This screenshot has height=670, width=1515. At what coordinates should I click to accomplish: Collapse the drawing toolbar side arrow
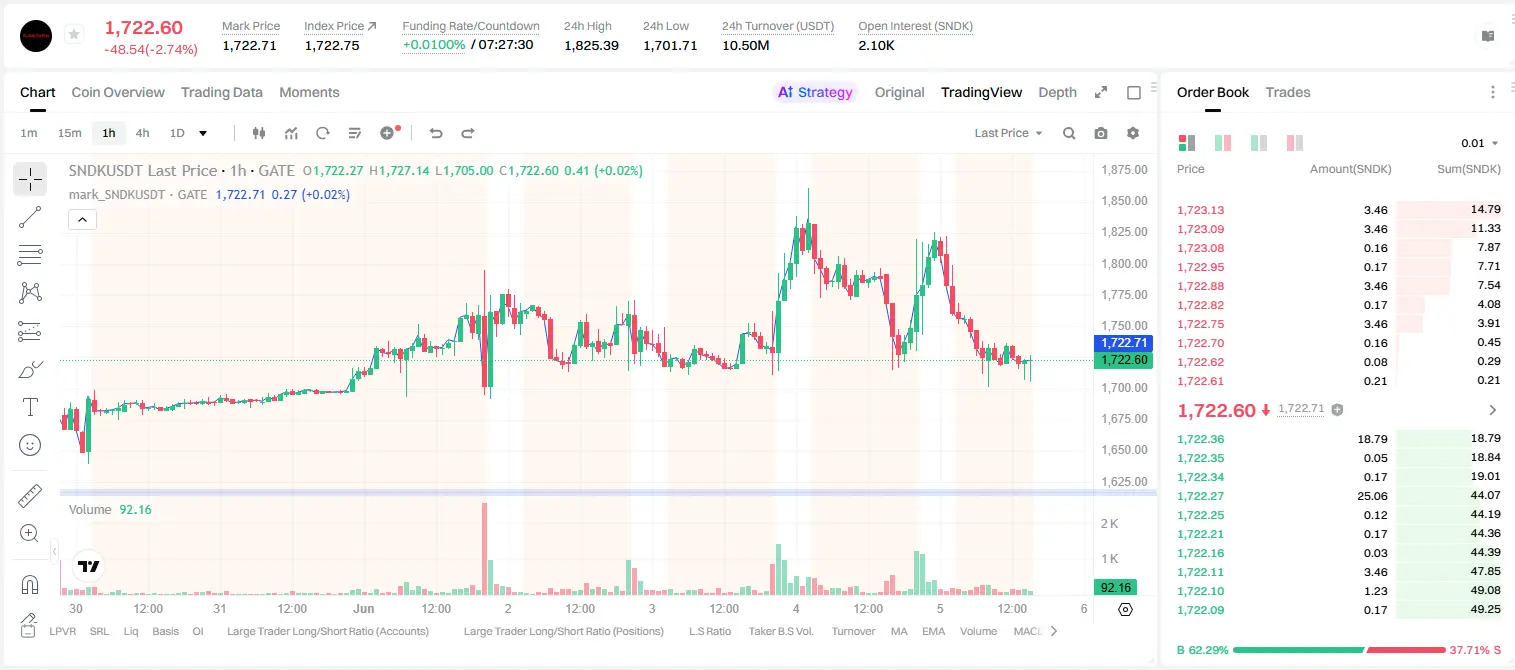(x=54, y=550)
